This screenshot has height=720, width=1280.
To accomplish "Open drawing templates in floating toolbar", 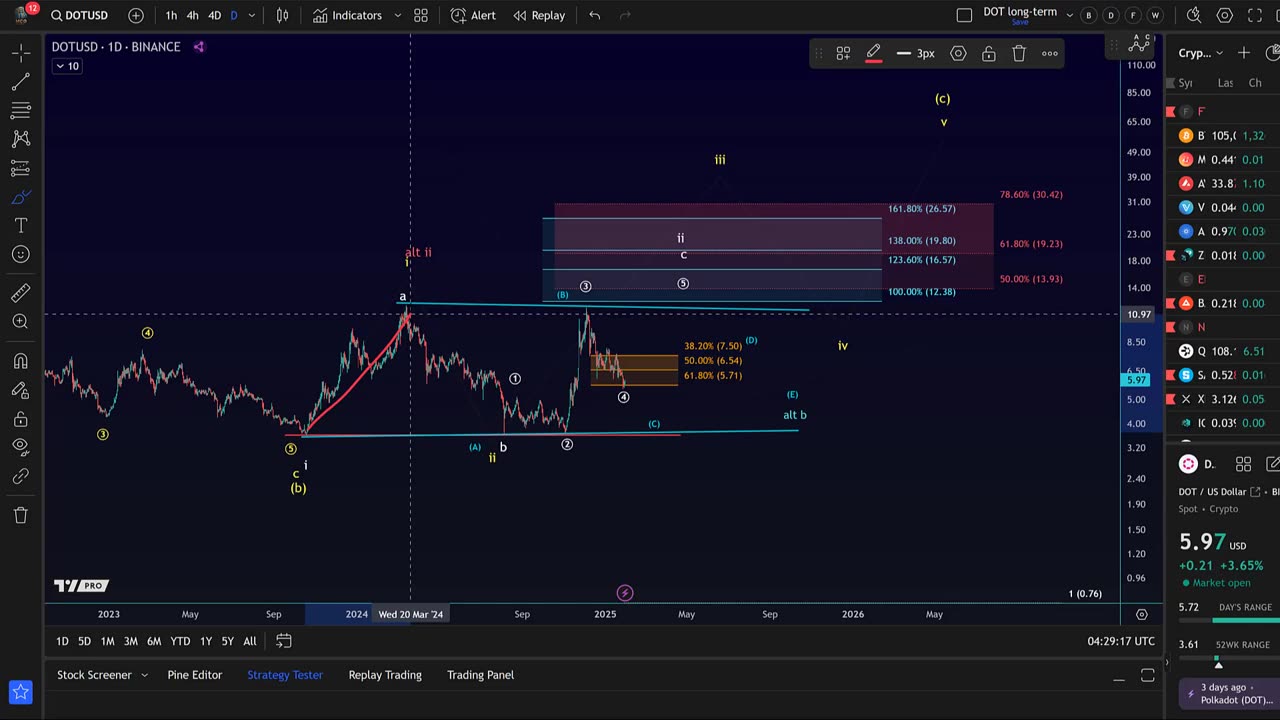I will (x=843, y=54).
